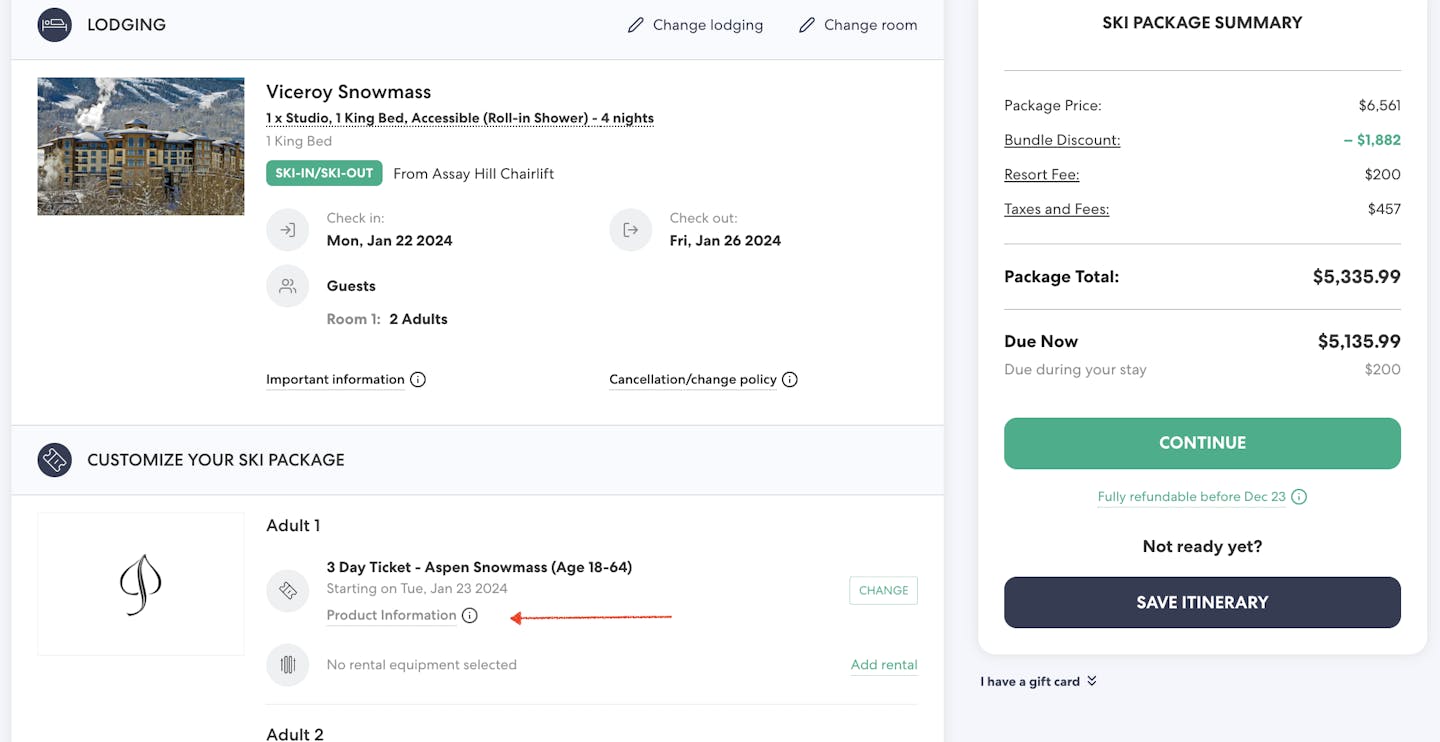The height and width of the screenshot is (742, 1440).
Task: Click the CHANGE button for Adult 1 ticket
Action: click(883, 591)
